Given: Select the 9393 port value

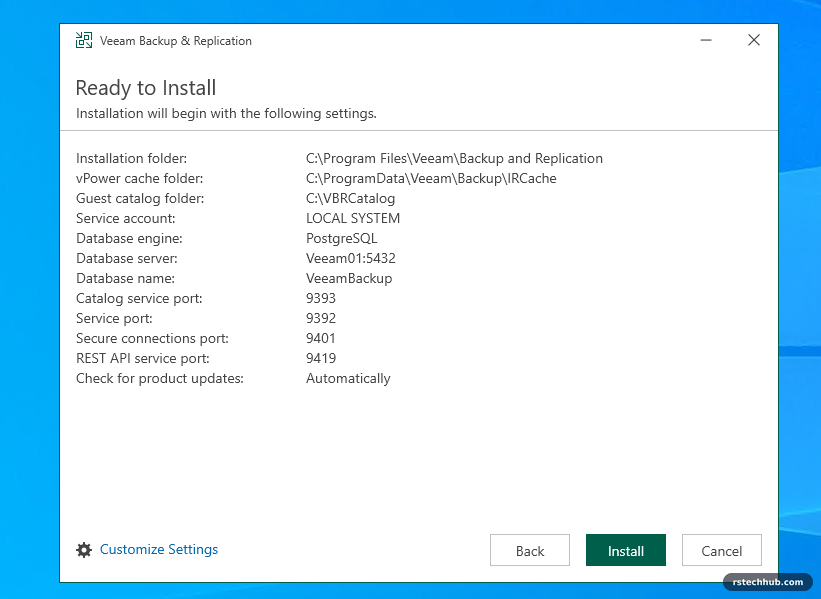Looking at the screenshot, I should pyautogui.click(x=320, y=298).
